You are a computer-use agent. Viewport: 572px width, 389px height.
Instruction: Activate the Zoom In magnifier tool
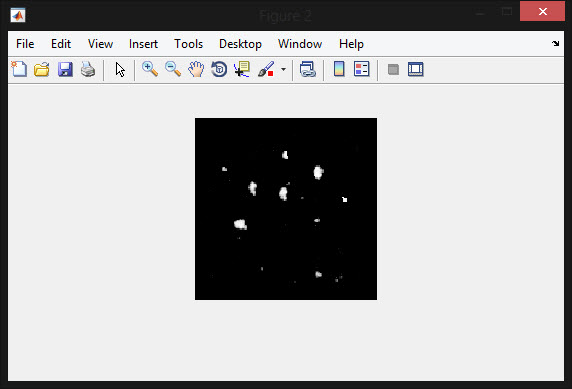tap(150, 69)
